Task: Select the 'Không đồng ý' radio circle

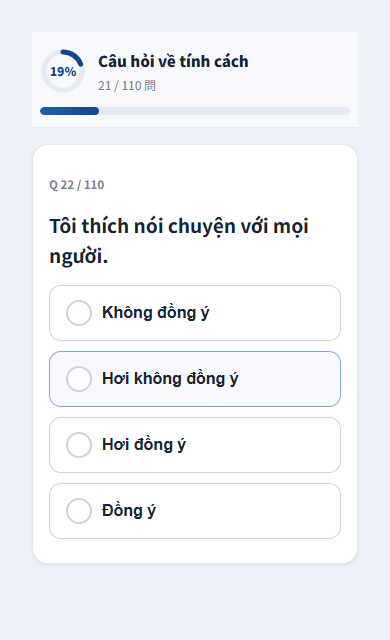Action: tap(79, 313)
